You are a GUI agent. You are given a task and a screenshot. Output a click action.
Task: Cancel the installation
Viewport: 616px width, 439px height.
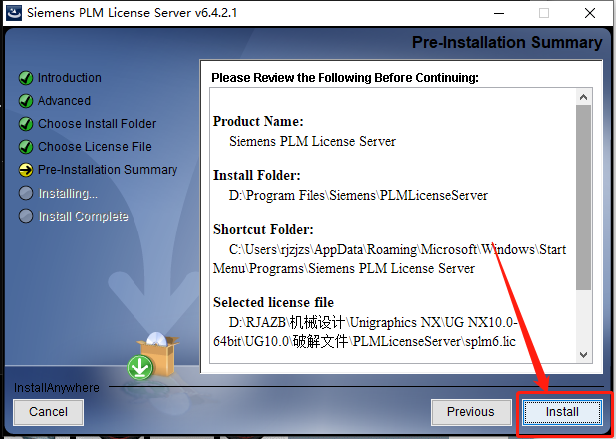(x=48, y=412)
